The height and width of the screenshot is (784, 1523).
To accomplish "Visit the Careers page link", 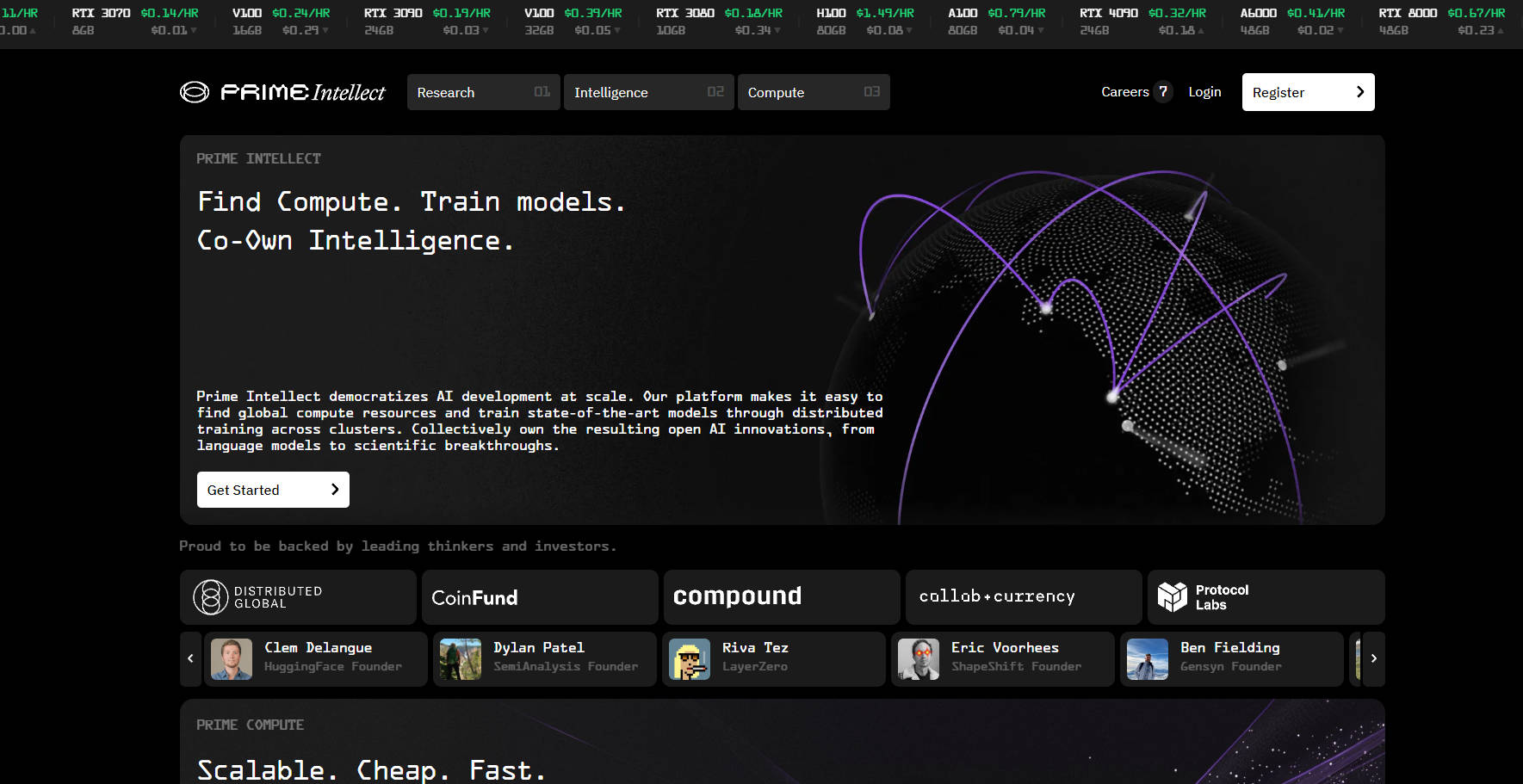I will tap(1125, 92).
